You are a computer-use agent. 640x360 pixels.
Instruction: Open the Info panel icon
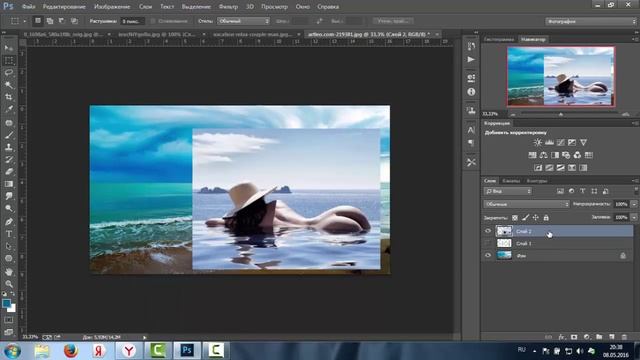471,92
